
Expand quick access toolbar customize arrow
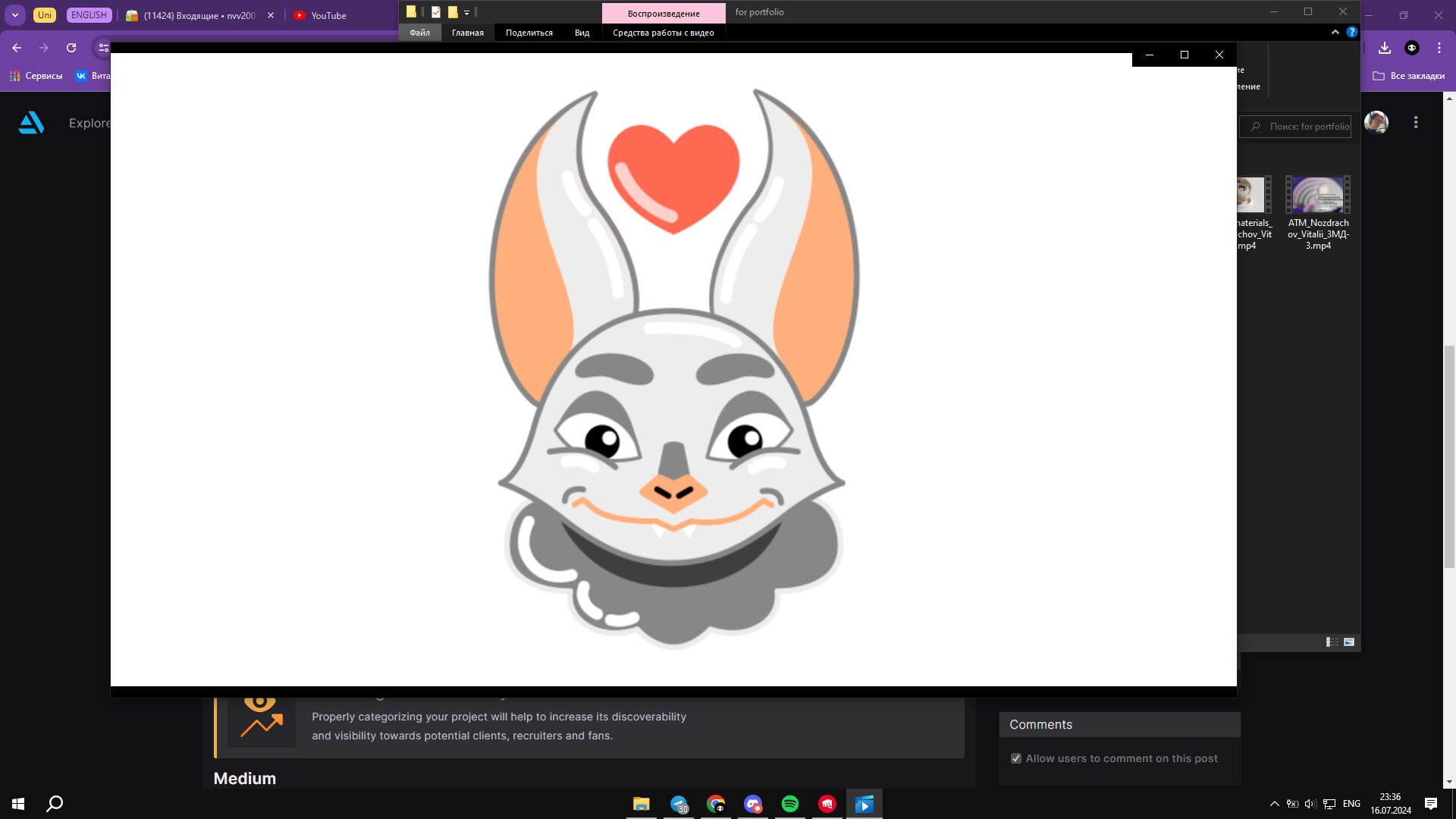(x=466, y=12)
